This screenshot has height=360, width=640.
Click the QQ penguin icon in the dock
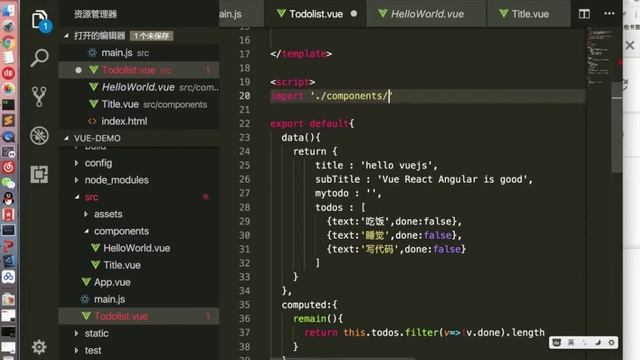point(8,198)
